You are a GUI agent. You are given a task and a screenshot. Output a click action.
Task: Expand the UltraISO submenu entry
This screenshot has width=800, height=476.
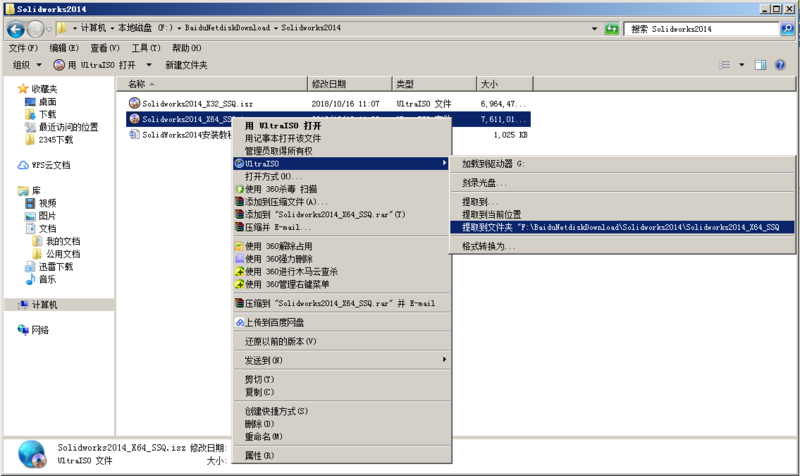342,163
